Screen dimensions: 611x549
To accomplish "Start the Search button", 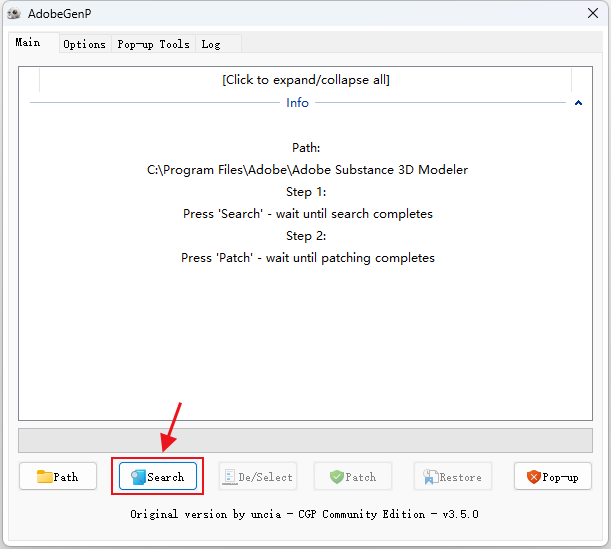I will tap(158, 476).
